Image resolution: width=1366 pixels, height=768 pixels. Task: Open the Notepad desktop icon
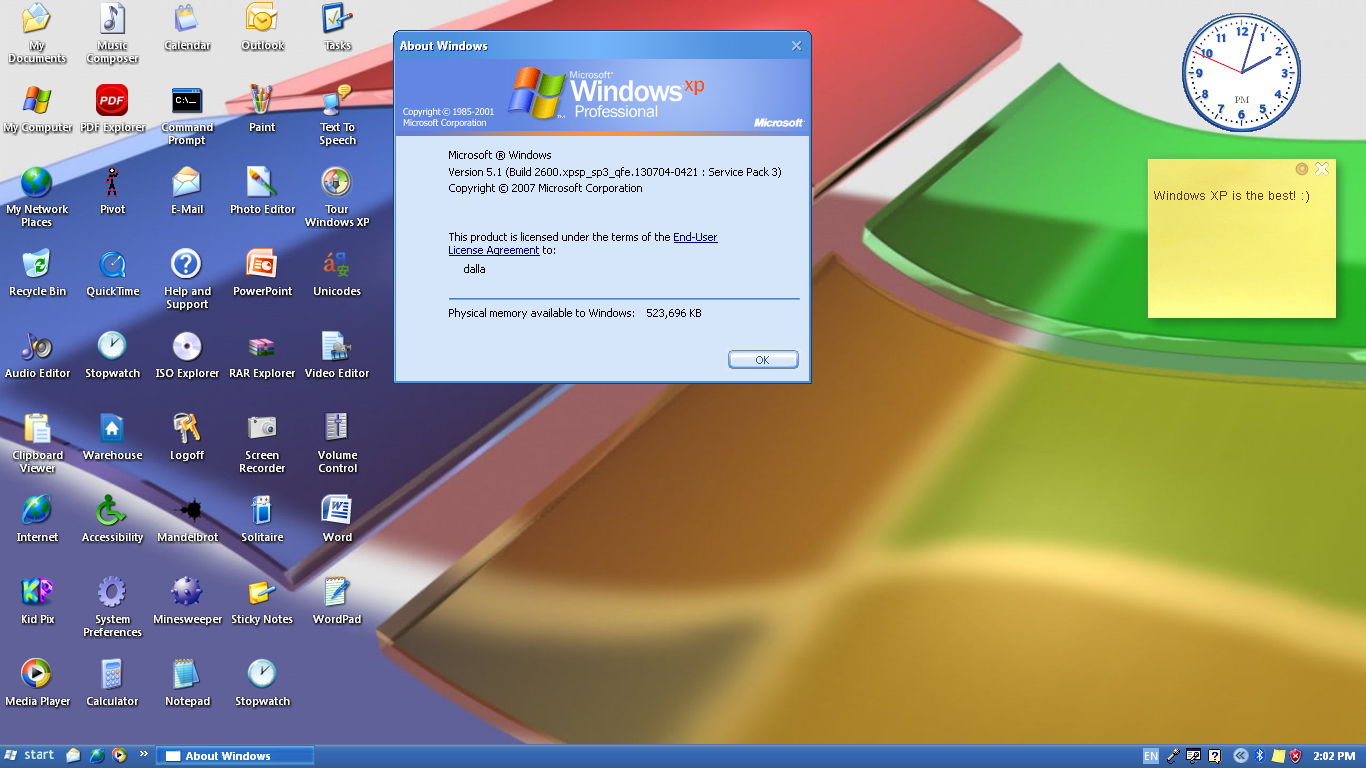[187, 683]
